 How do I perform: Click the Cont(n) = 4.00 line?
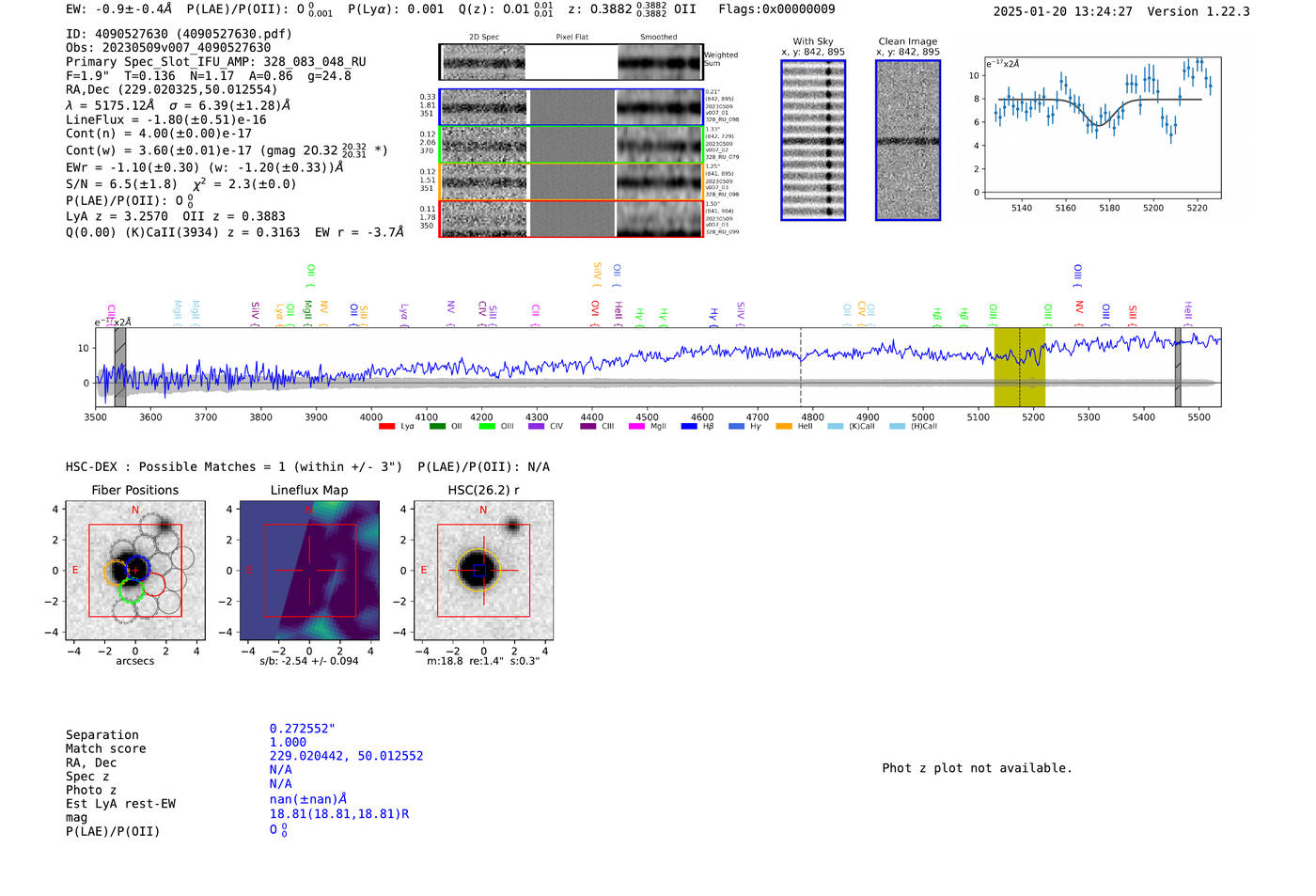(x=159, y=134)
